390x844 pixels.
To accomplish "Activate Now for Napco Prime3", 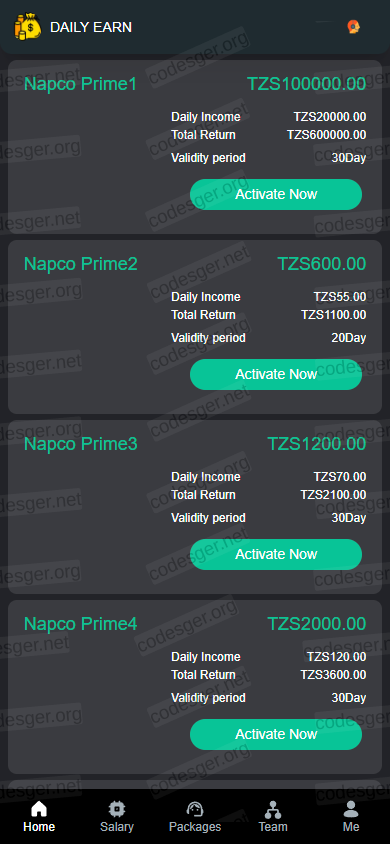I will tap(276, 554).
